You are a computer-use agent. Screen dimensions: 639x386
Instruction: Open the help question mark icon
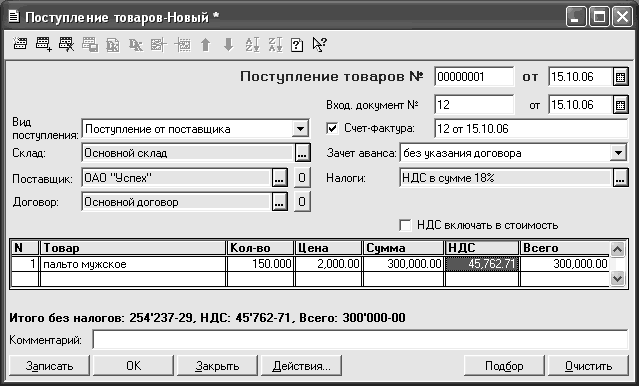297,44
